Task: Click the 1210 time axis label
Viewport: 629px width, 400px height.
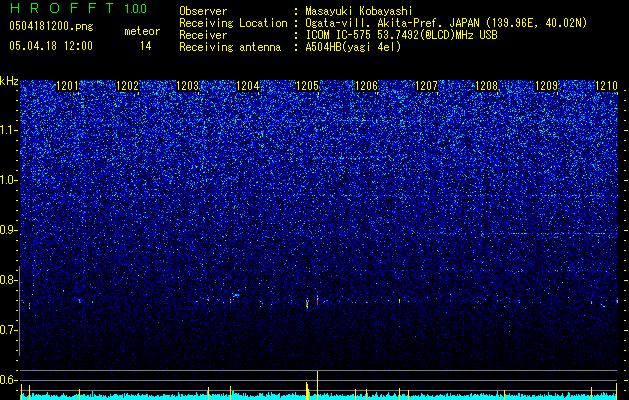Action: [x=607, y=86]
